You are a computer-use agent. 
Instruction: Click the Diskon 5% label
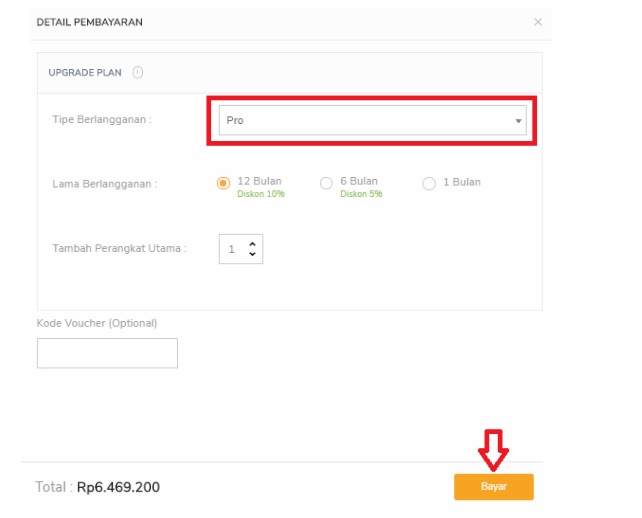[x=361, y=194]
